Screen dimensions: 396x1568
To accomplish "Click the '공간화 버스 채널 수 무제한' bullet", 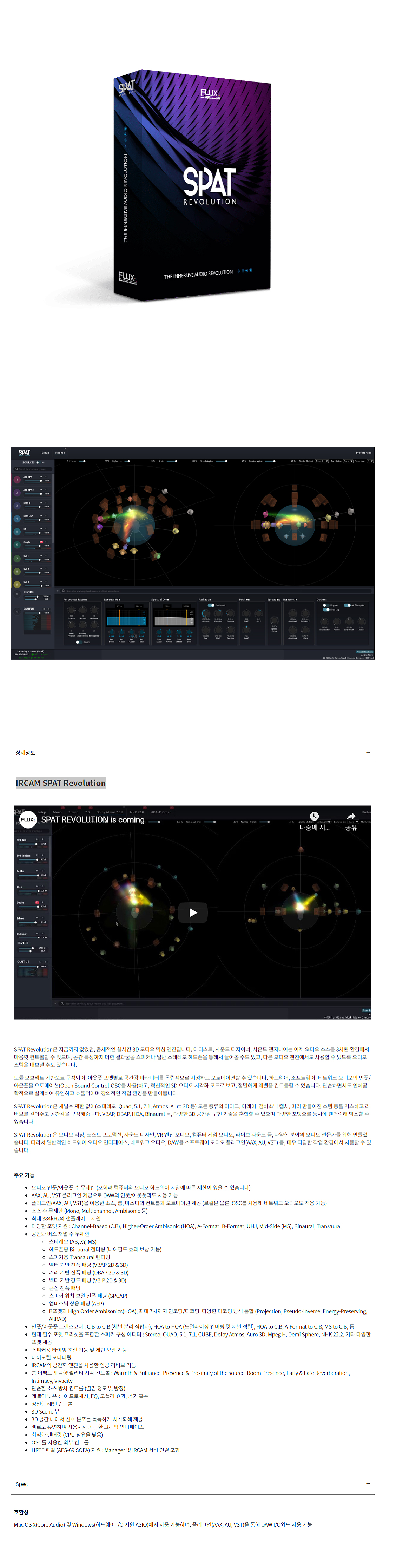I will coord(60,1233).
